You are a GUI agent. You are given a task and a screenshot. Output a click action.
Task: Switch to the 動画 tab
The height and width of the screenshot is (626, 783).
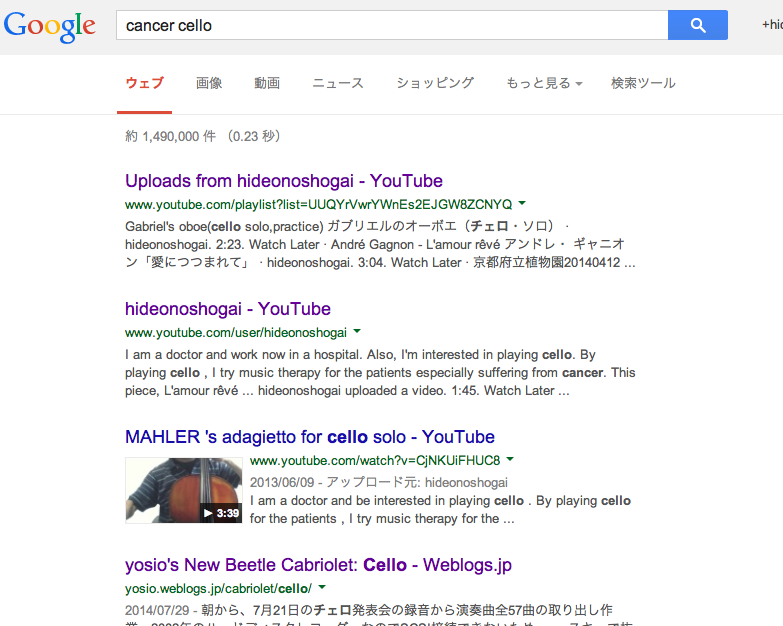coord(267,83)
